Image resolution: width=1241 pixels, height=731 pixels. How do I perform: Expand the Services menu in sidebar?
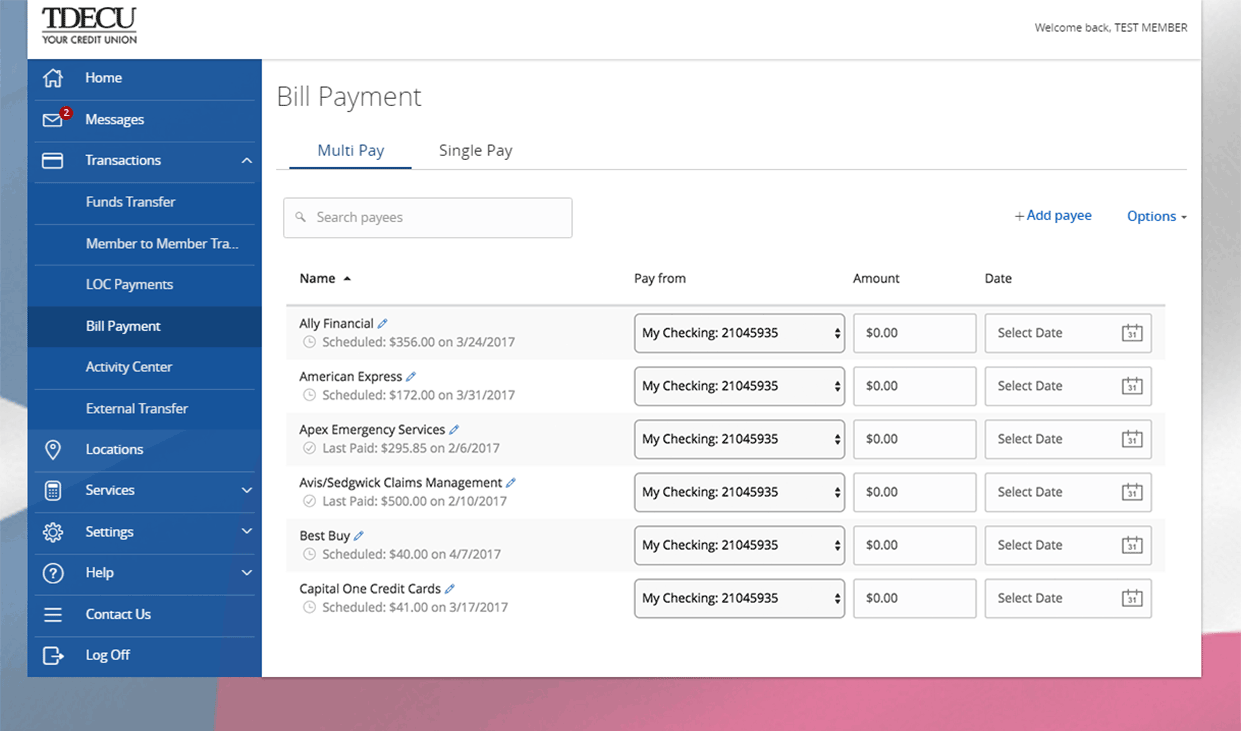pos(246,491)
